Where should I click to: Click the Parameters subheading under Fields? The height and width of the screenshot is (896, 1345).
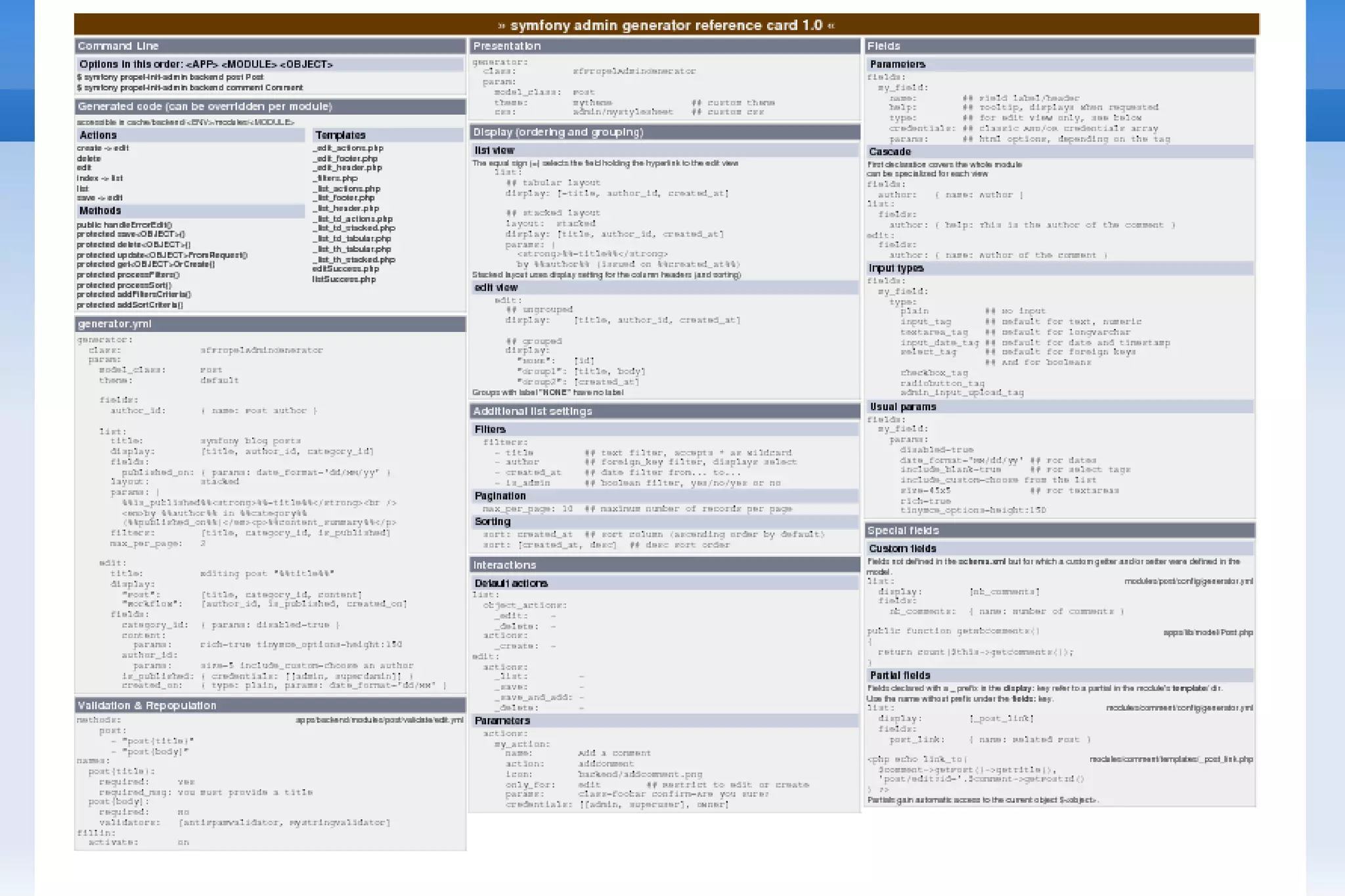1059,64
